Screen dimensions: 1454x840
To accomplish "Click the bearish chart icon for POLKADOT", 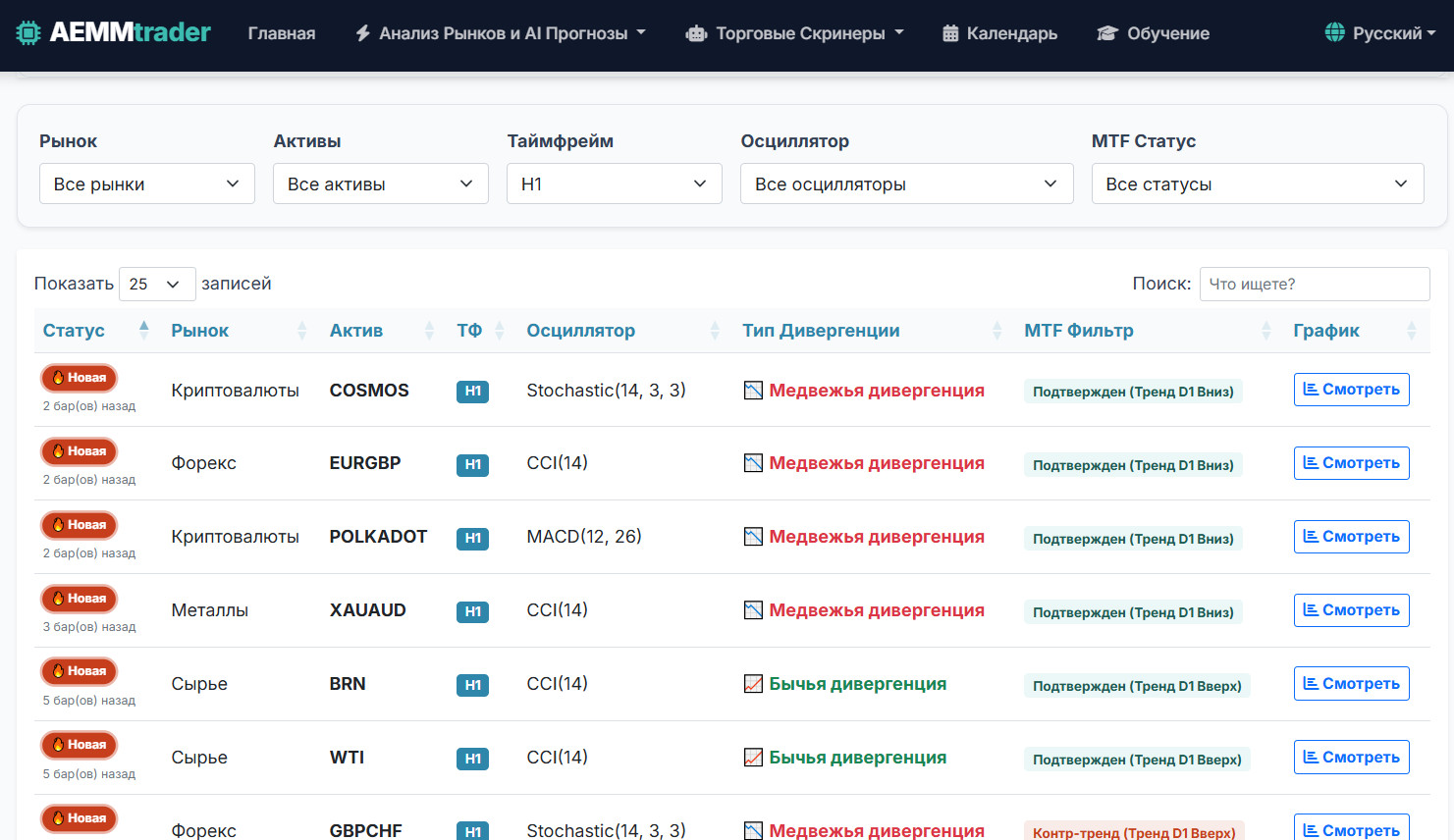I will [753, 537].
